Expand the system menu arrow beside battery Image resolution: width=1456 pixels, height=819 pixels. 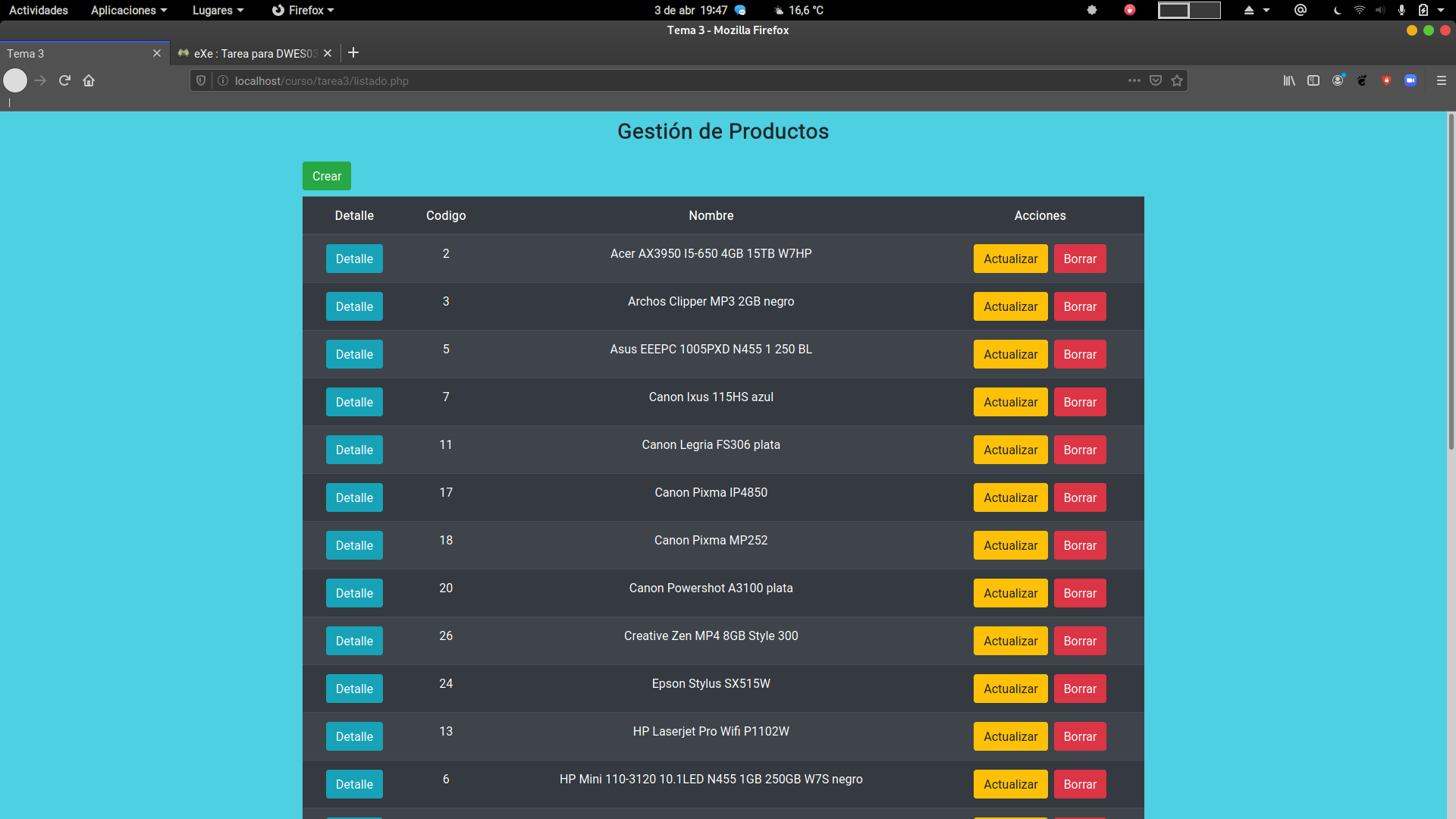tap(1441, 10)
